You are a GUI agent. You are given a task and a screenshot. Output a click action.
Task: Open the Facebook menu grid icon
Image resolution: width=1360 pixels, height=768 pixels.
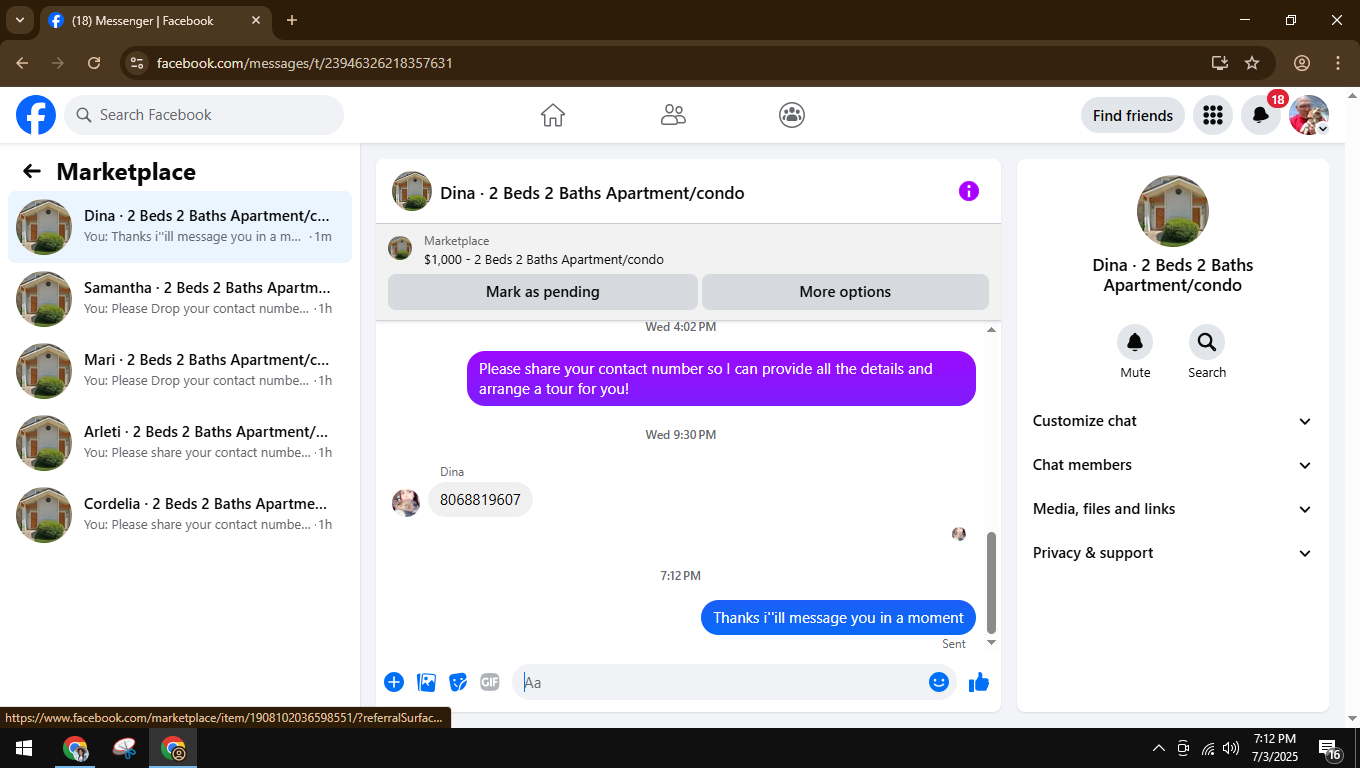click(x=1213, y=115)
